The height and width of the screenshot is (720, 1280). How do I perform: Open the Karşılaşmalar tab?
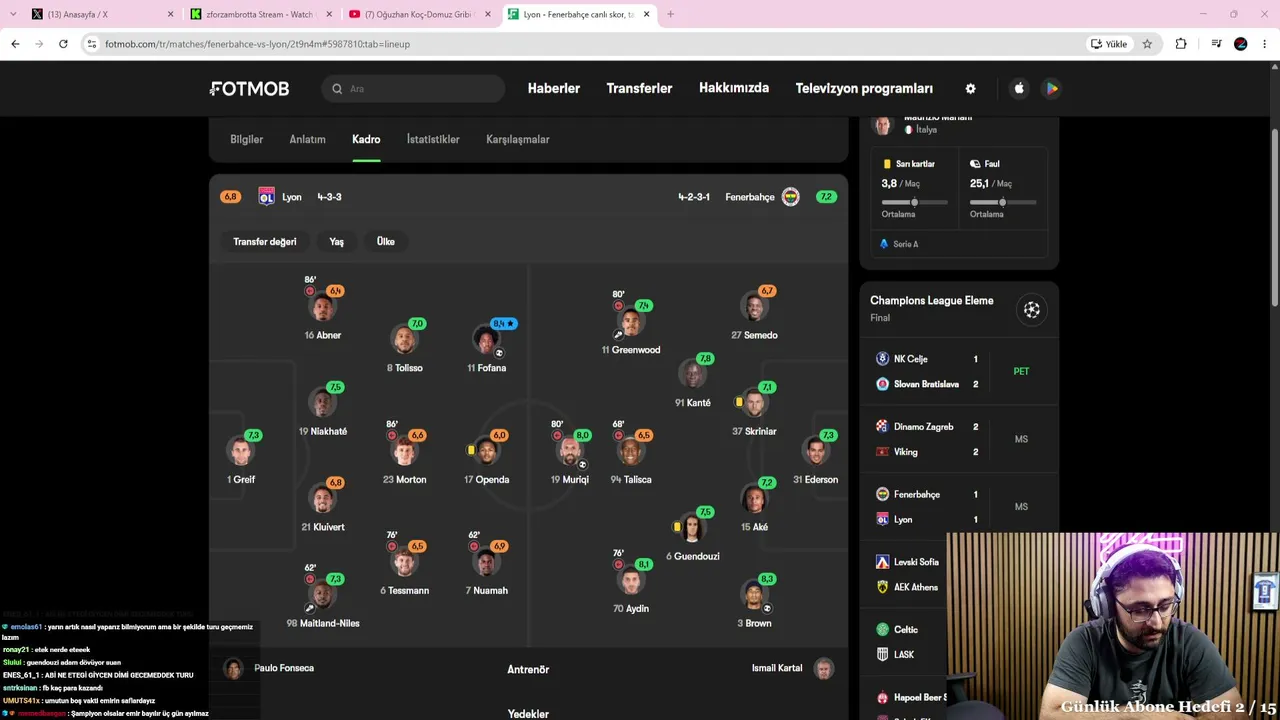[x=518, y=139]
